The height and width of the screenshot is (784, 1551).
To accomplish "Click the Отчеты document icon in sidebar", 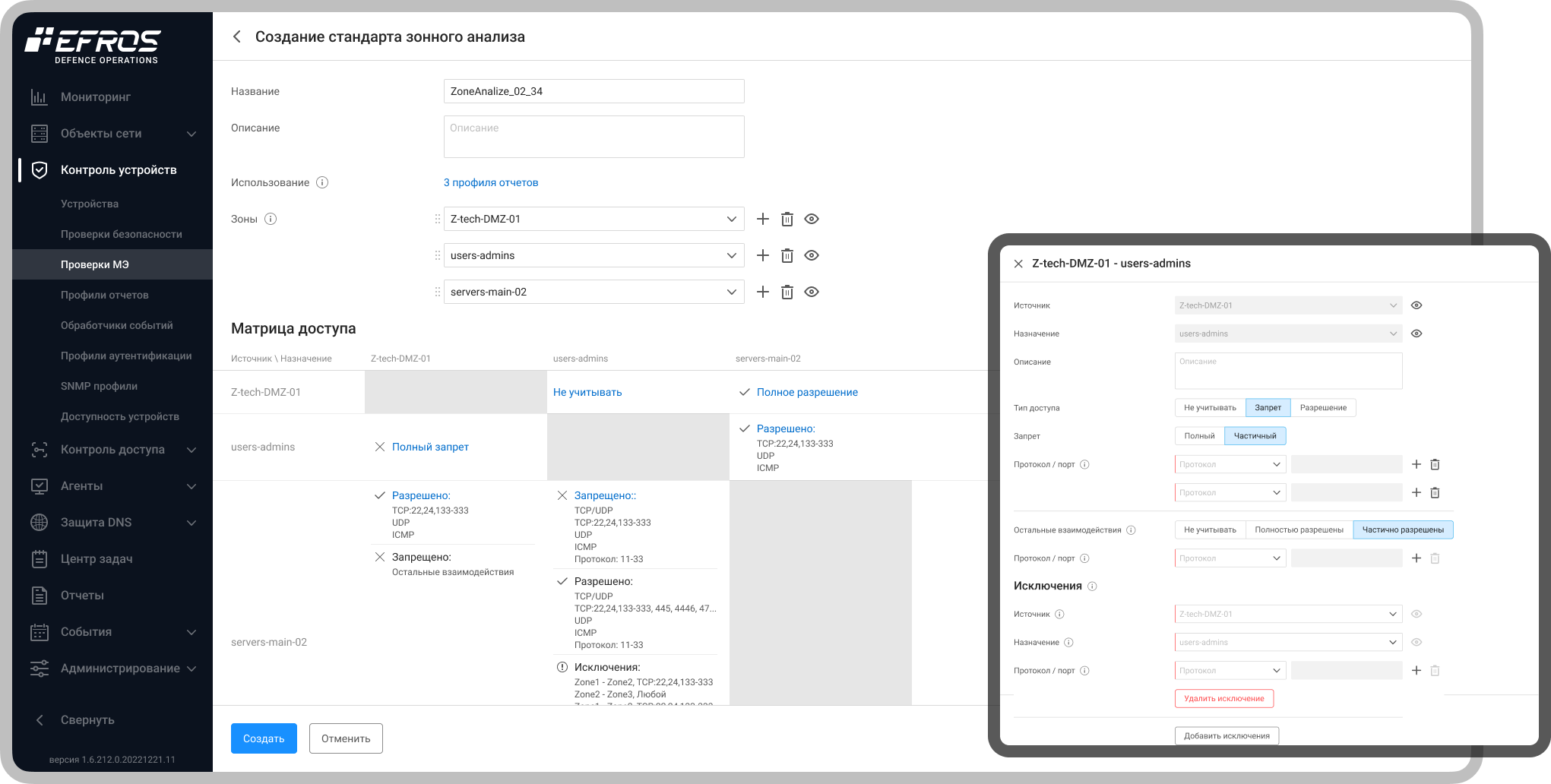I will (x=40, y=596).
